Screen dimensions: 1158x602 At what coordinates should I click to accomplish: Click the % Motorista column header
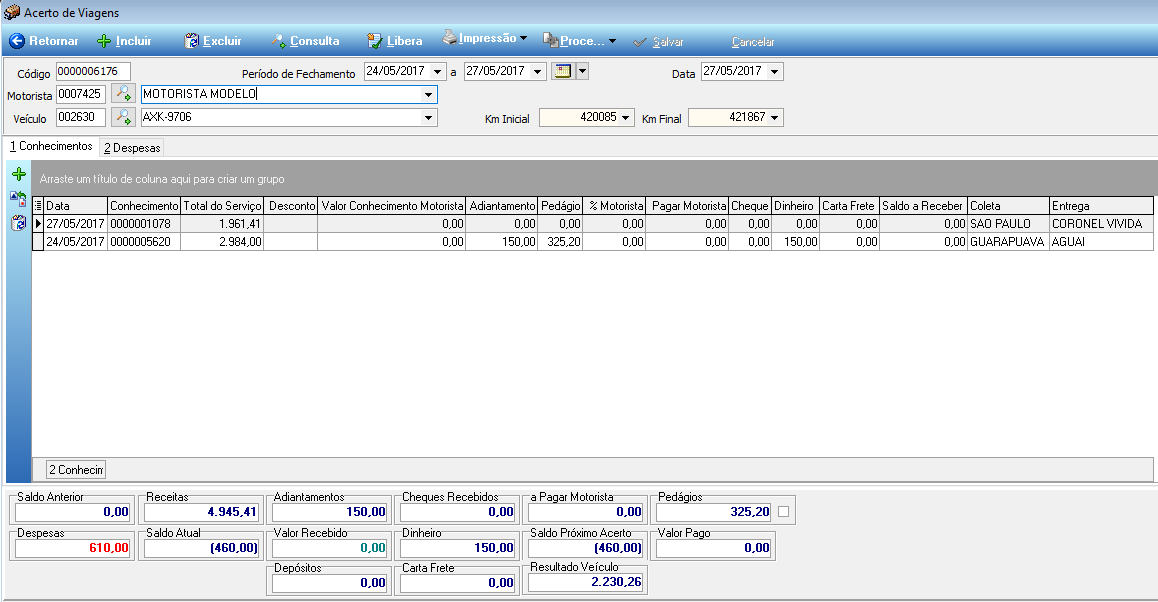point(614,206)
